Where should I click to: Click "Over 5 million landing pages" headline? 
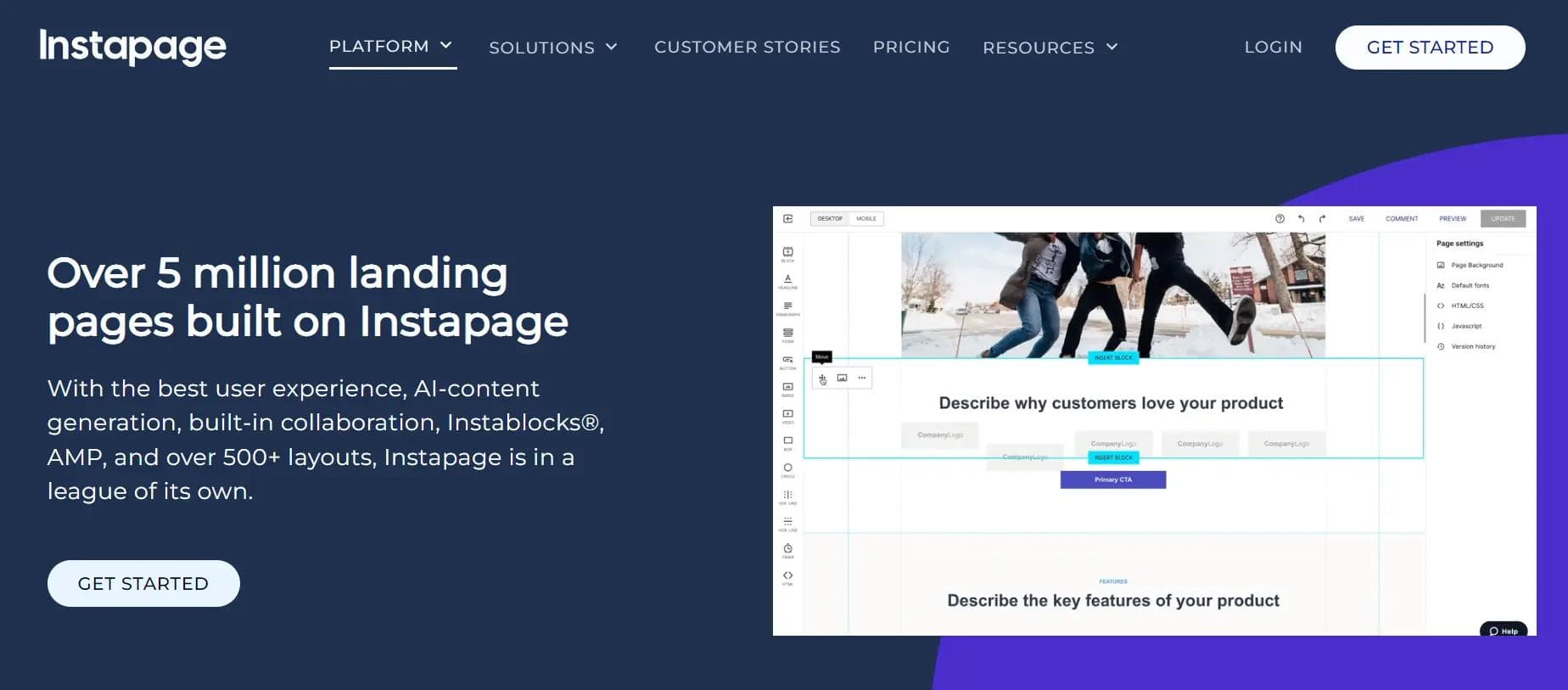[307, 298]
